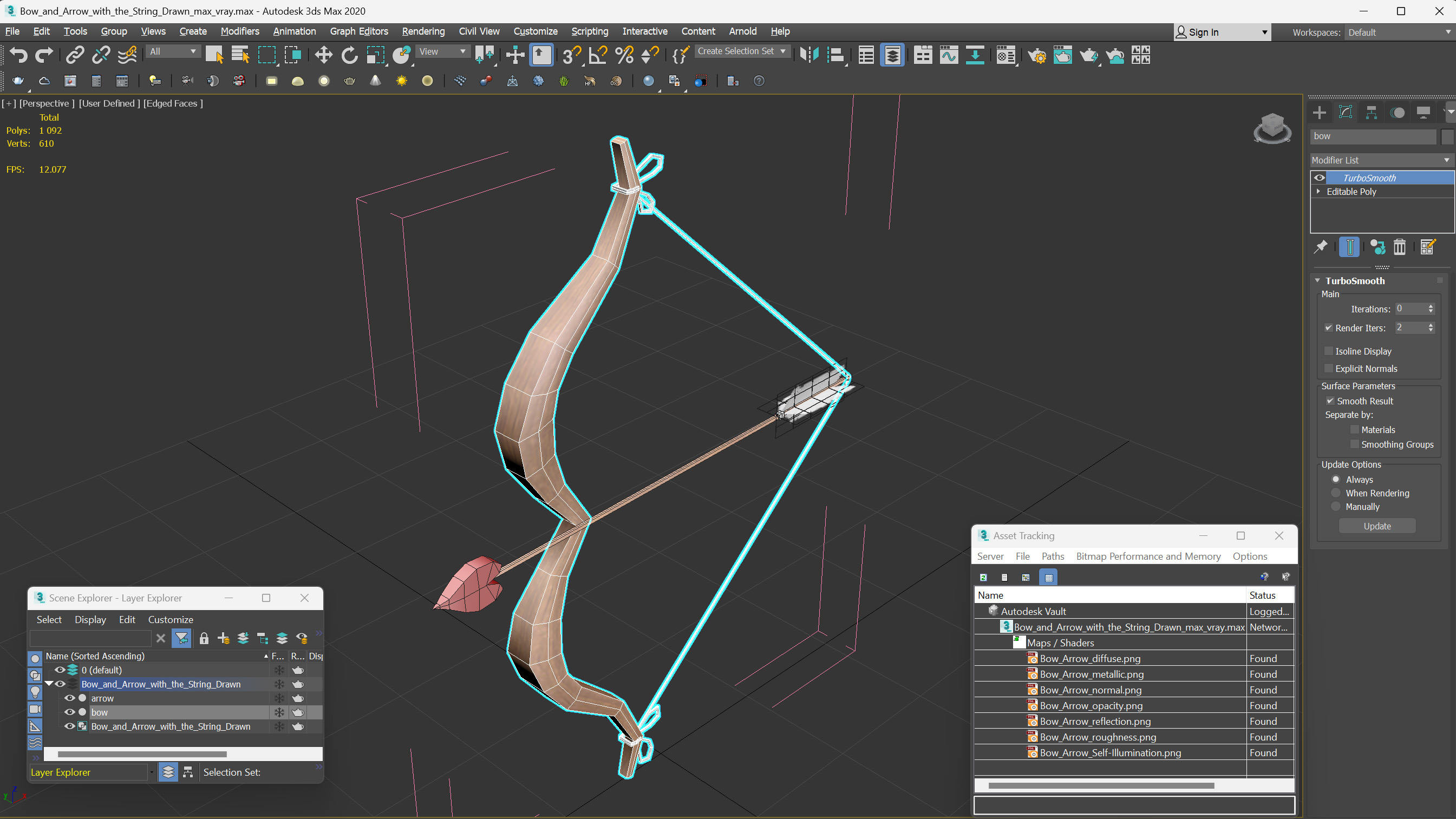
Task: Click the Mirror tool icon
Action: point(809,55)
